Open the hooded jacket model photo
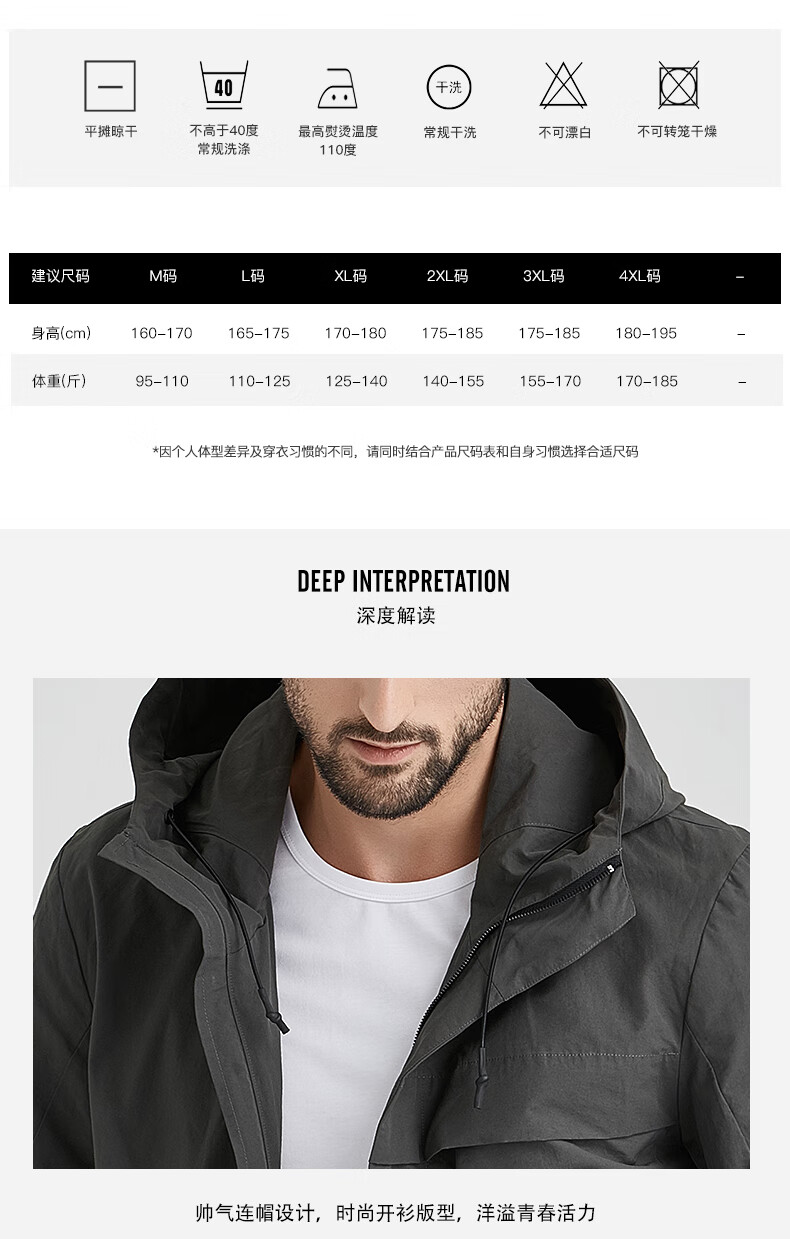The image size is (790, 1239). [x=391, y=923]
